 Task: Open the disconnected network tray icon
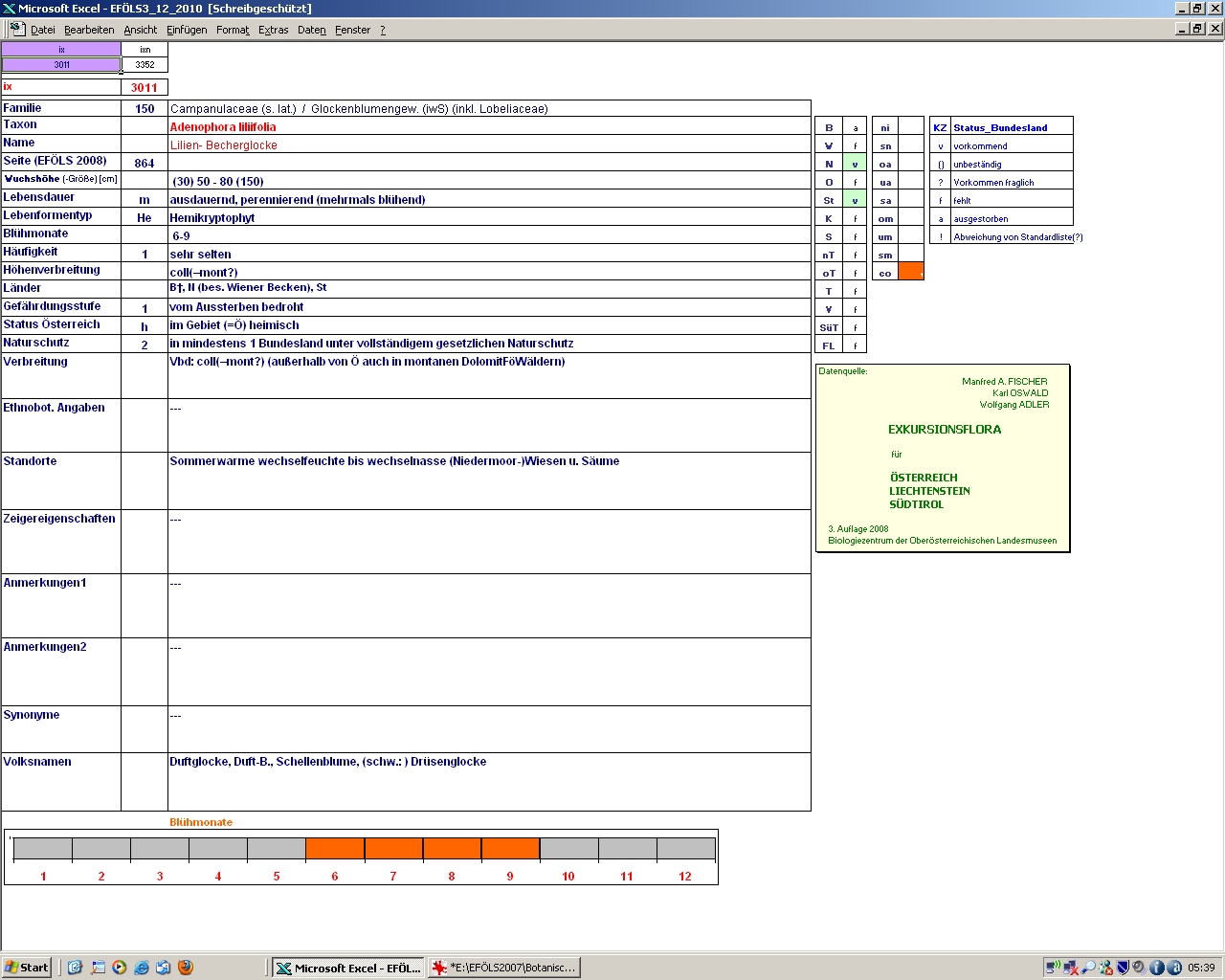point(1070,968)
